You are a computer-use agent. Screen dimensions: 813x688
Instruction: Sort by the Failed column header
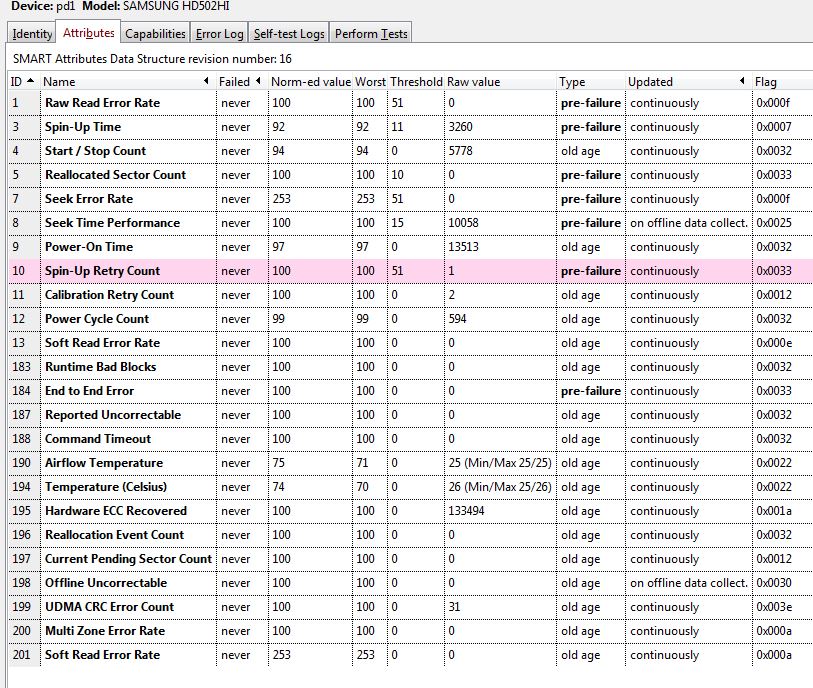pyautogui.click(x=235, y=81)
